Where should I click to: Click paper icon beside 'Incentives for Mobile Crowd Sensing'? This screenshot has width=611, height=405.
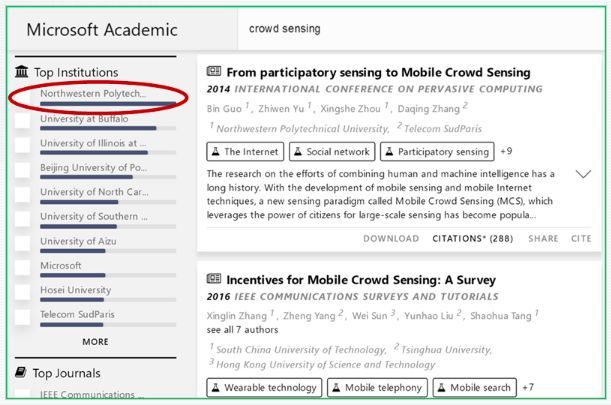pos(214,279)
